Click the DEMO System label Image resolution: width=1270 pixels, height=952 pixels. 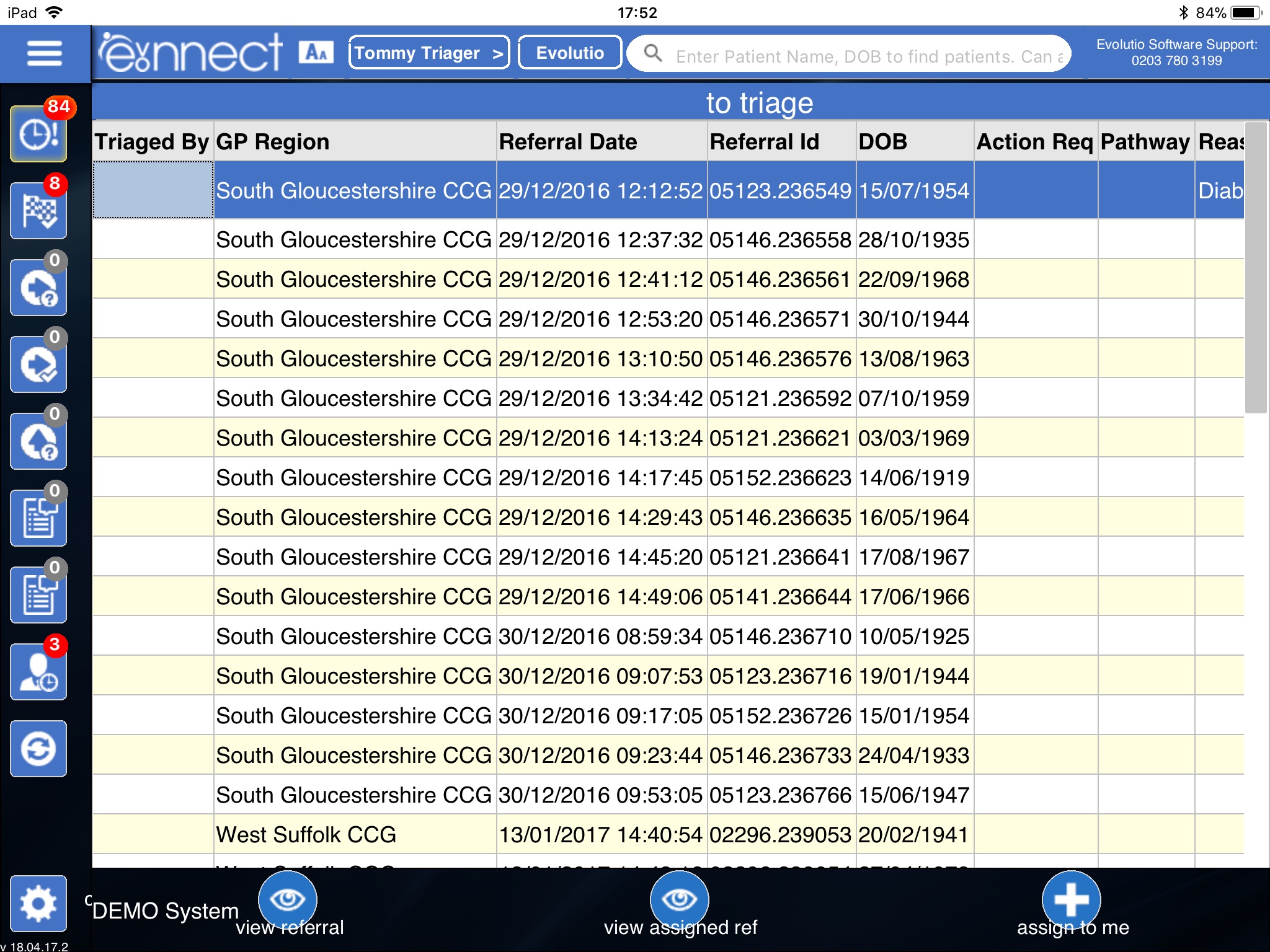[165, 910]
